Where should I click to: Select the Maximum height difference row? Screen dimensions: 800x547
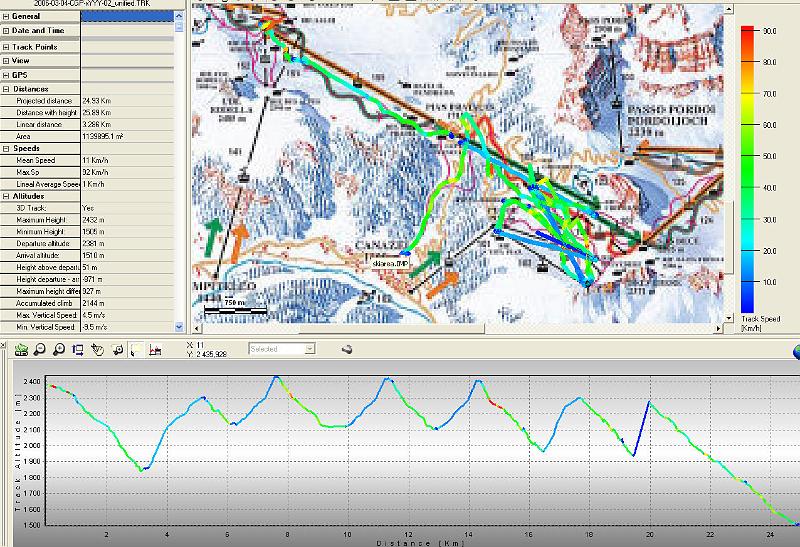coord(87,291)
